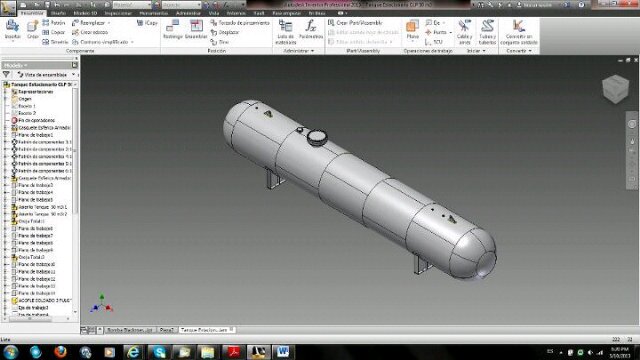Click the iCopy tool
The image size is (640, 360).
coord(147,23)
